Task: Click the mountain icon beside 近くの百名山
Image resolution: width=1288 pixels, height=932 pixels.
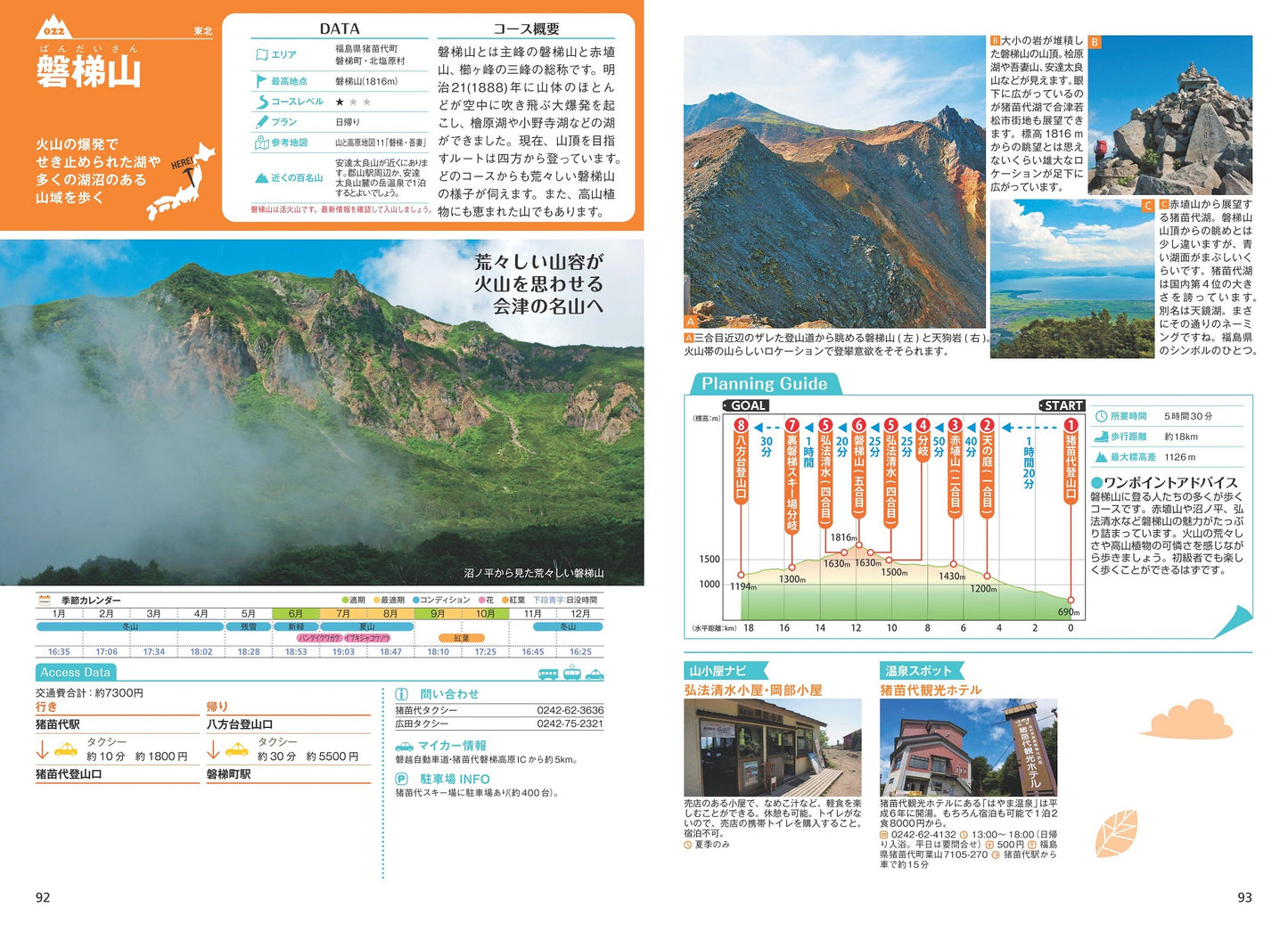Action: click(x=261, y=178)
